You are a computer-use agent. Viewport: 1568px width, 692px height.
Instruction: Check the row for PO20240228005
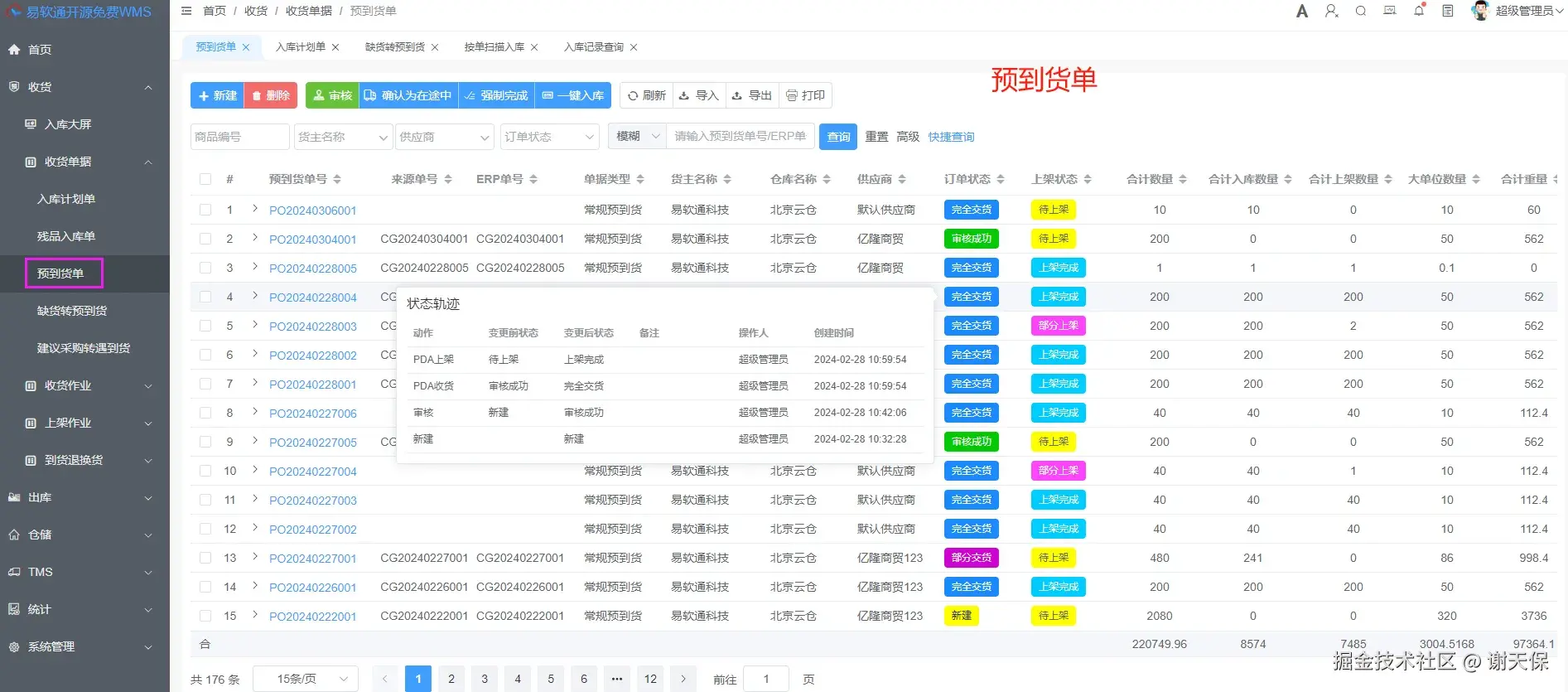[x=205, y=268]
